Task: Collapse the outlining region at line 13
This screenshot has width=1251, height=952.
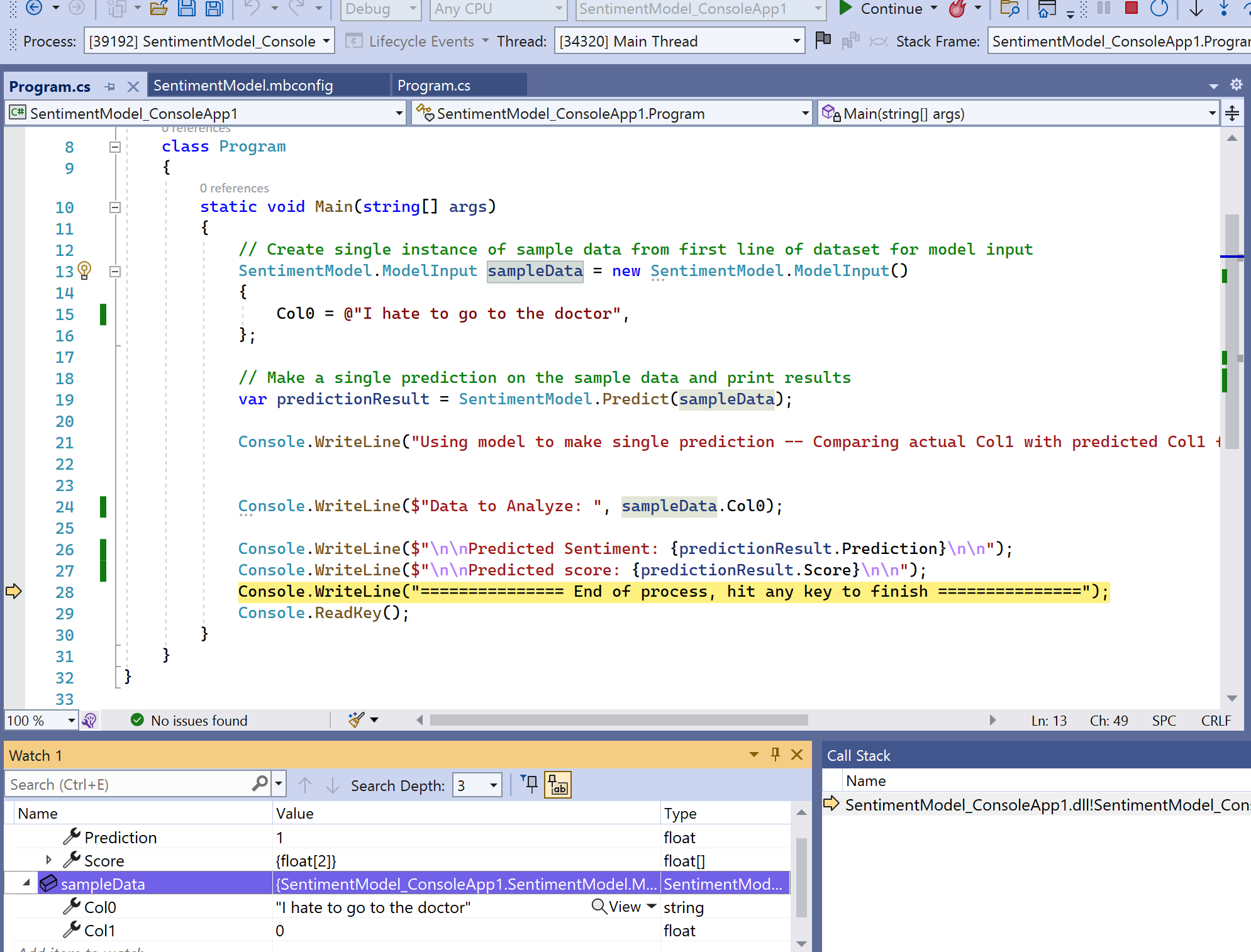Action: pos(115,272)
